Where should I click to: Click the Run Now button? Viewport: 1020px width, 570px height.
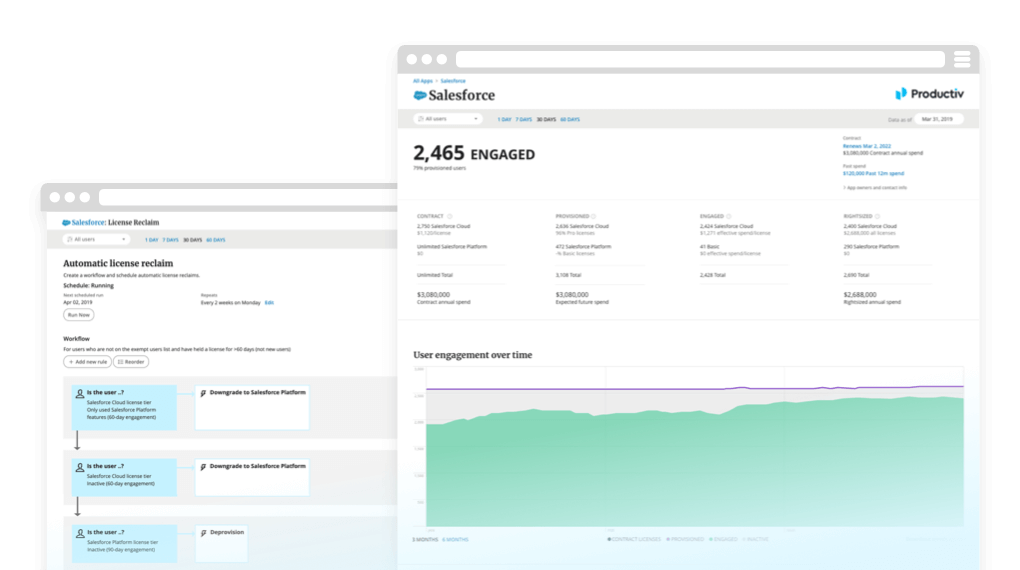click(x=79, y=315)
